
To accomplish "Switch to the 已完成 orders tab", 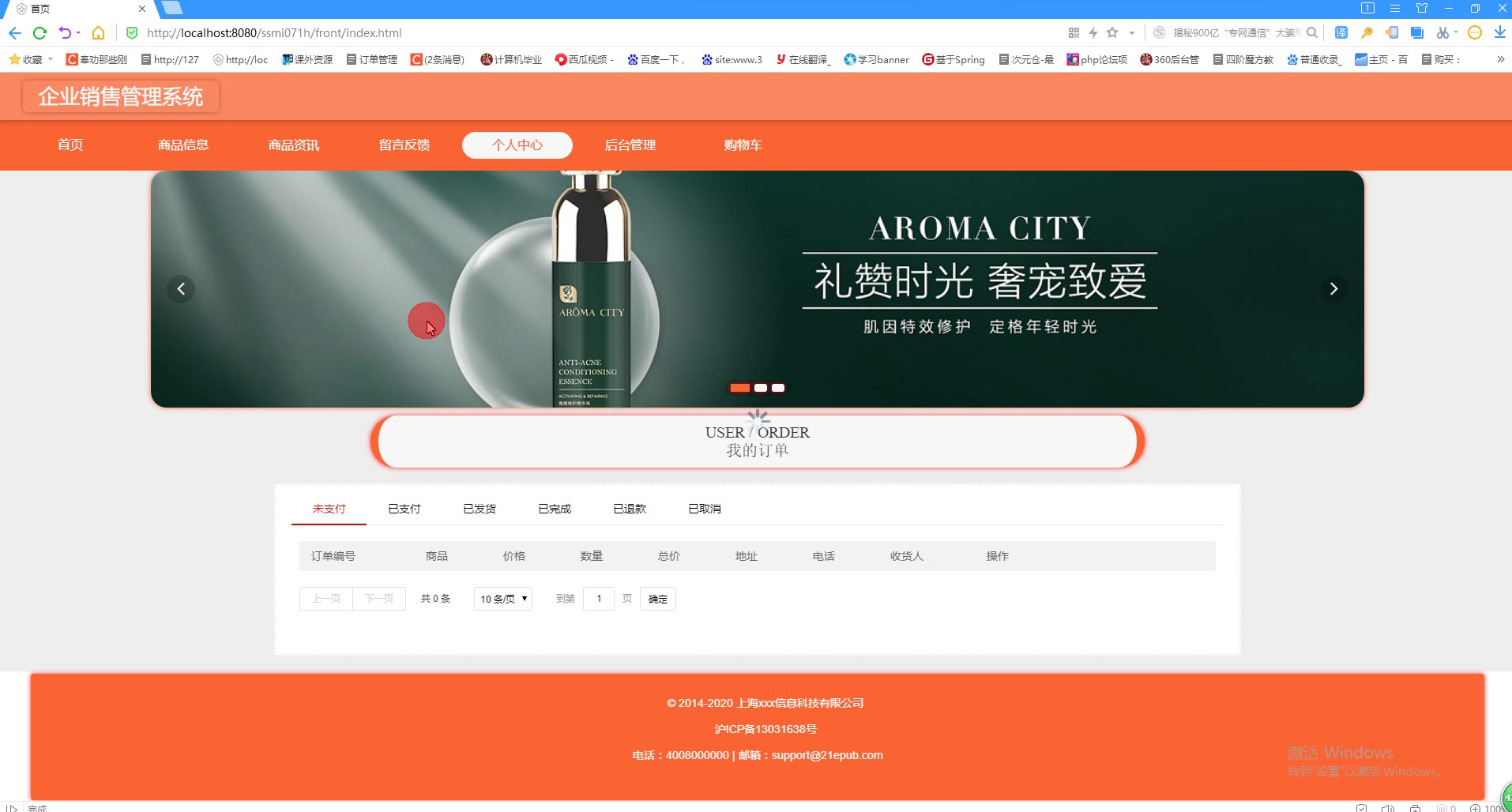I will [x=555, y=509].
